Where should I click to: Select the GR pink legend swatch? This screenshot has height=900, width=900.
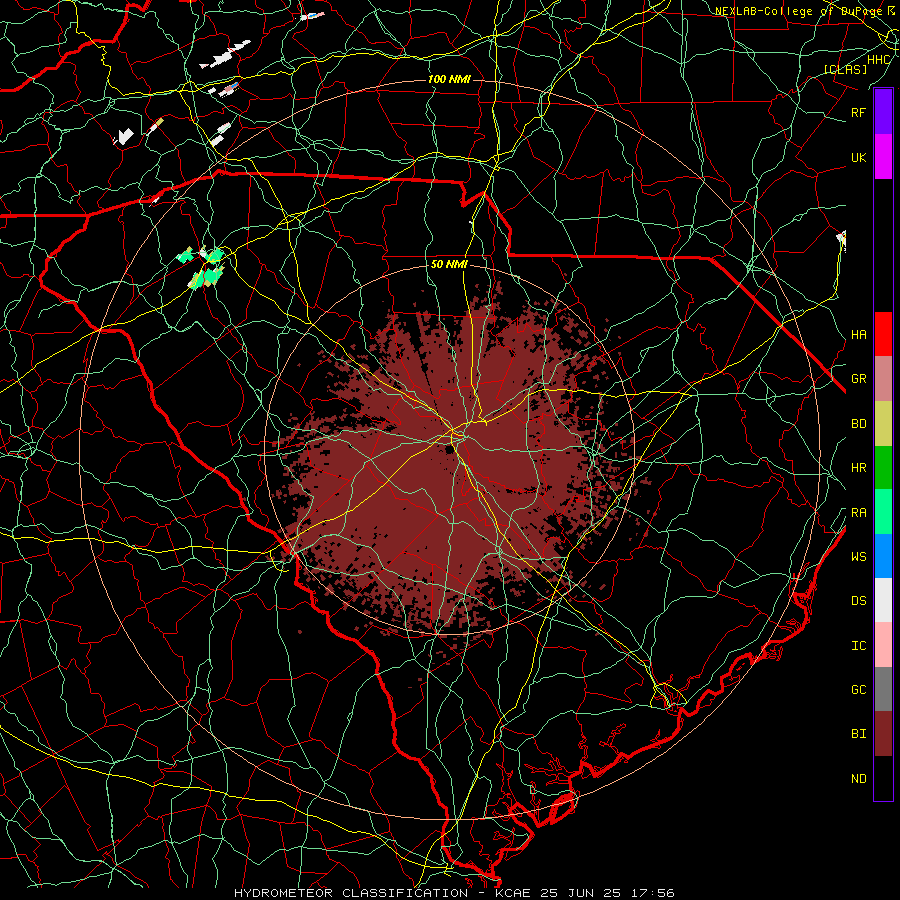[x=883, y=378]
